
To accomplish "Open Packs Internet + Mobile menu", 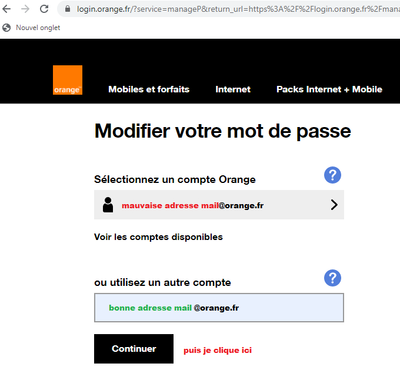I will [x=329, y=89].
